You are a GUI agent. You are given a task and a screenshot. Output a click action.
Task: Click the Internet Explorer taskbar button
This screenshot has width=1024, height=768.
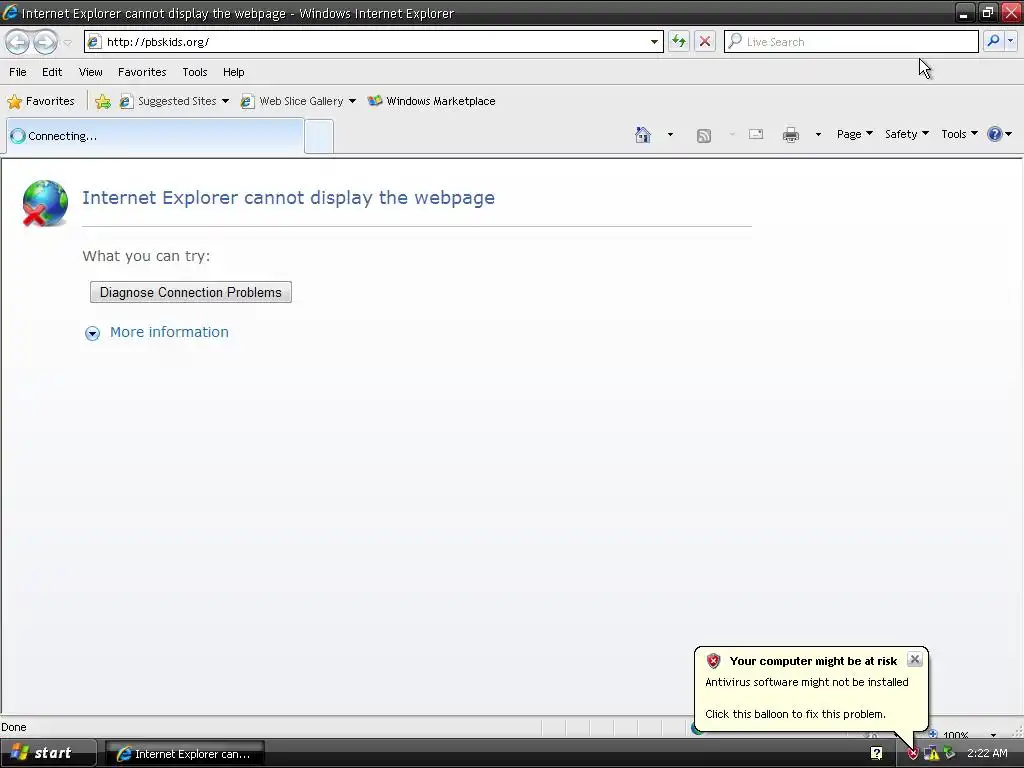185,754
